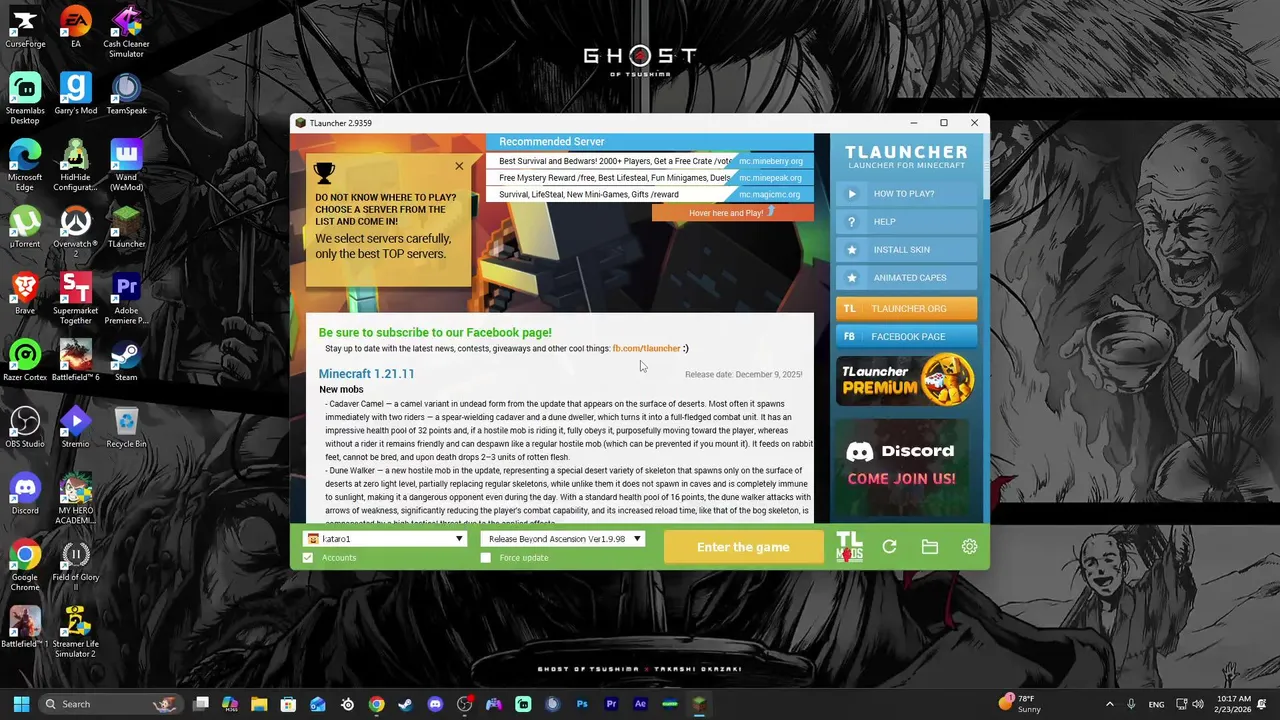Open the OBS Studio desktop icon
This screenshot has height=720, width=1280.
click(25, 427)
